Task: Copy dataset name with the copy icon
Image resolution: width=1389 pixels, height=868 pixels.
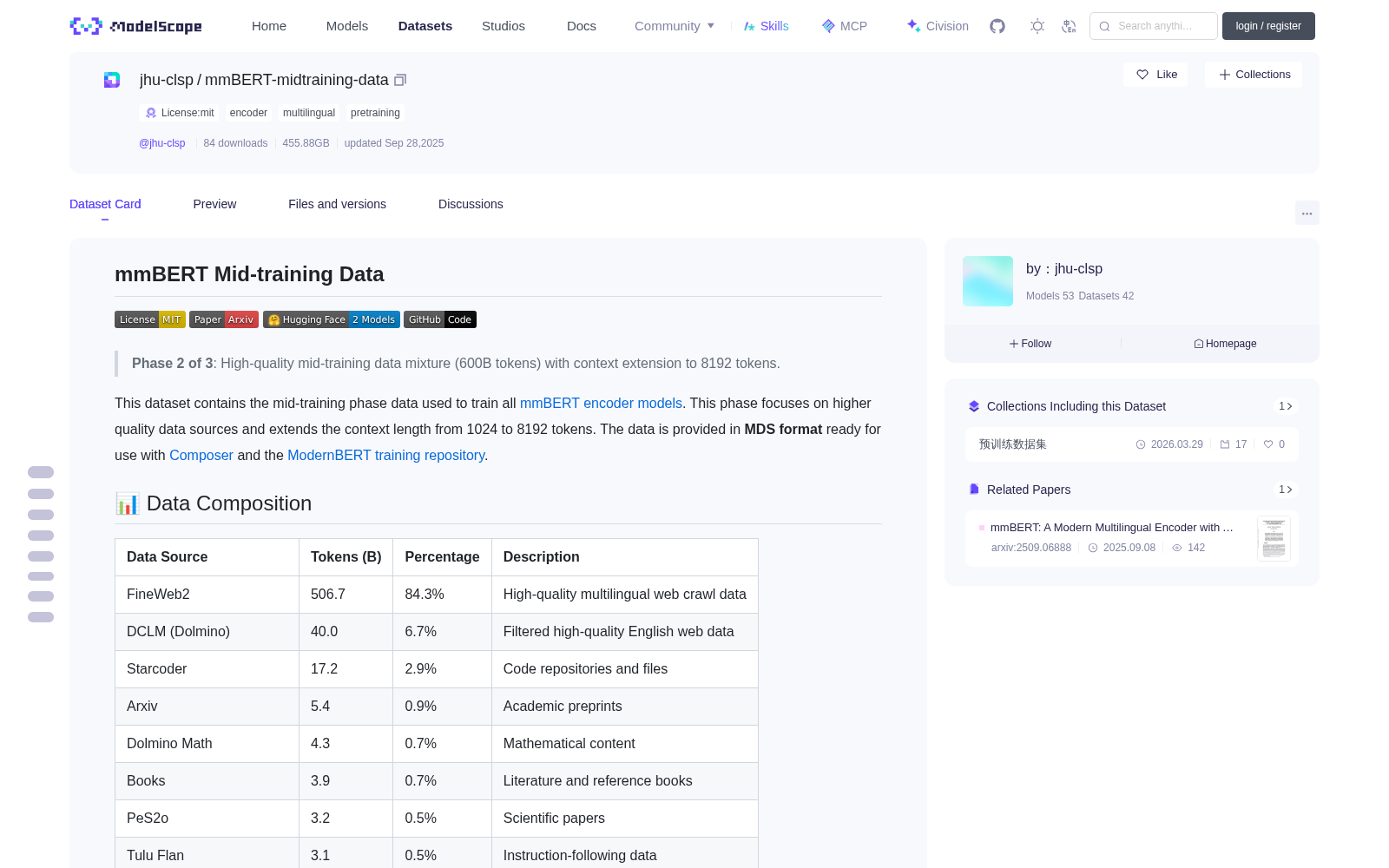Action: (400, 80)
